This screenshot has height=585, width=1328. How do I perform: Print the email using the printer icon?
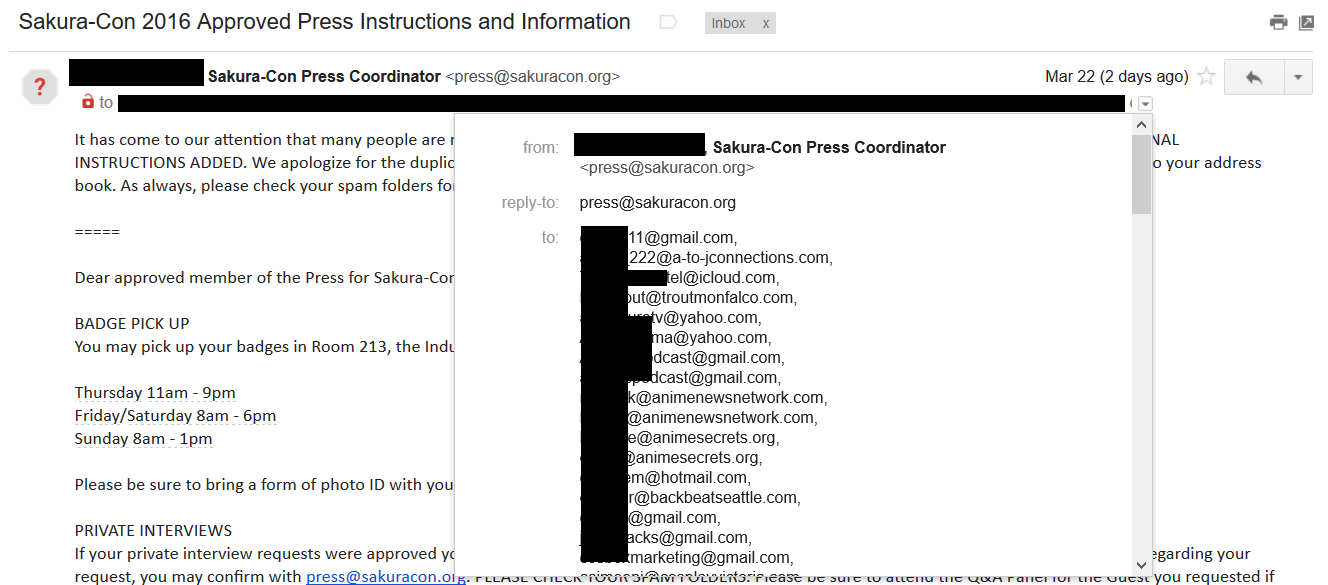pyautogui.click(x=1278, y=22)
